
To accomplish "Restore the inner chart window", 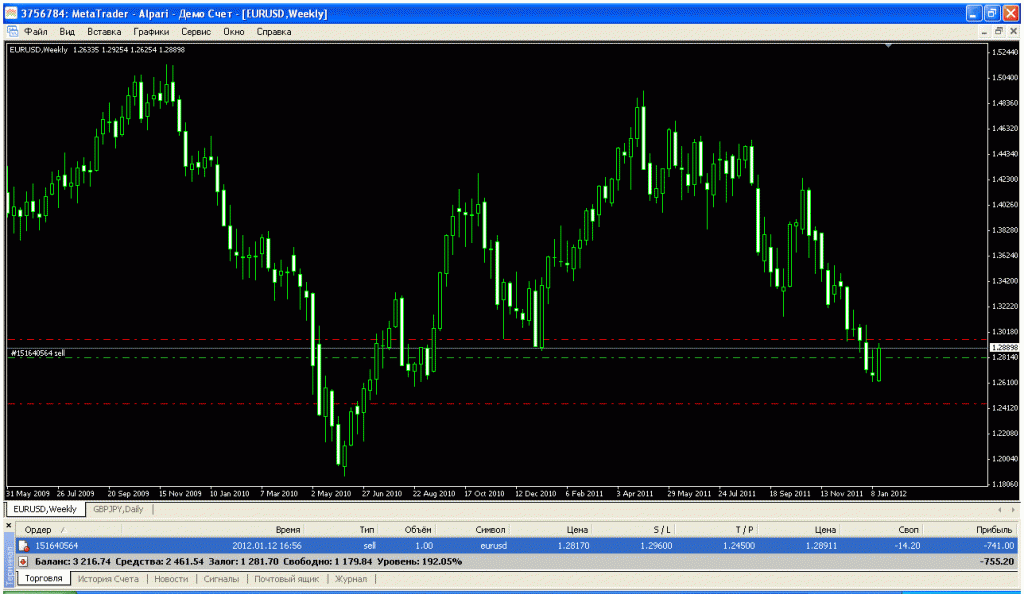I will click(x=998, y=32).
